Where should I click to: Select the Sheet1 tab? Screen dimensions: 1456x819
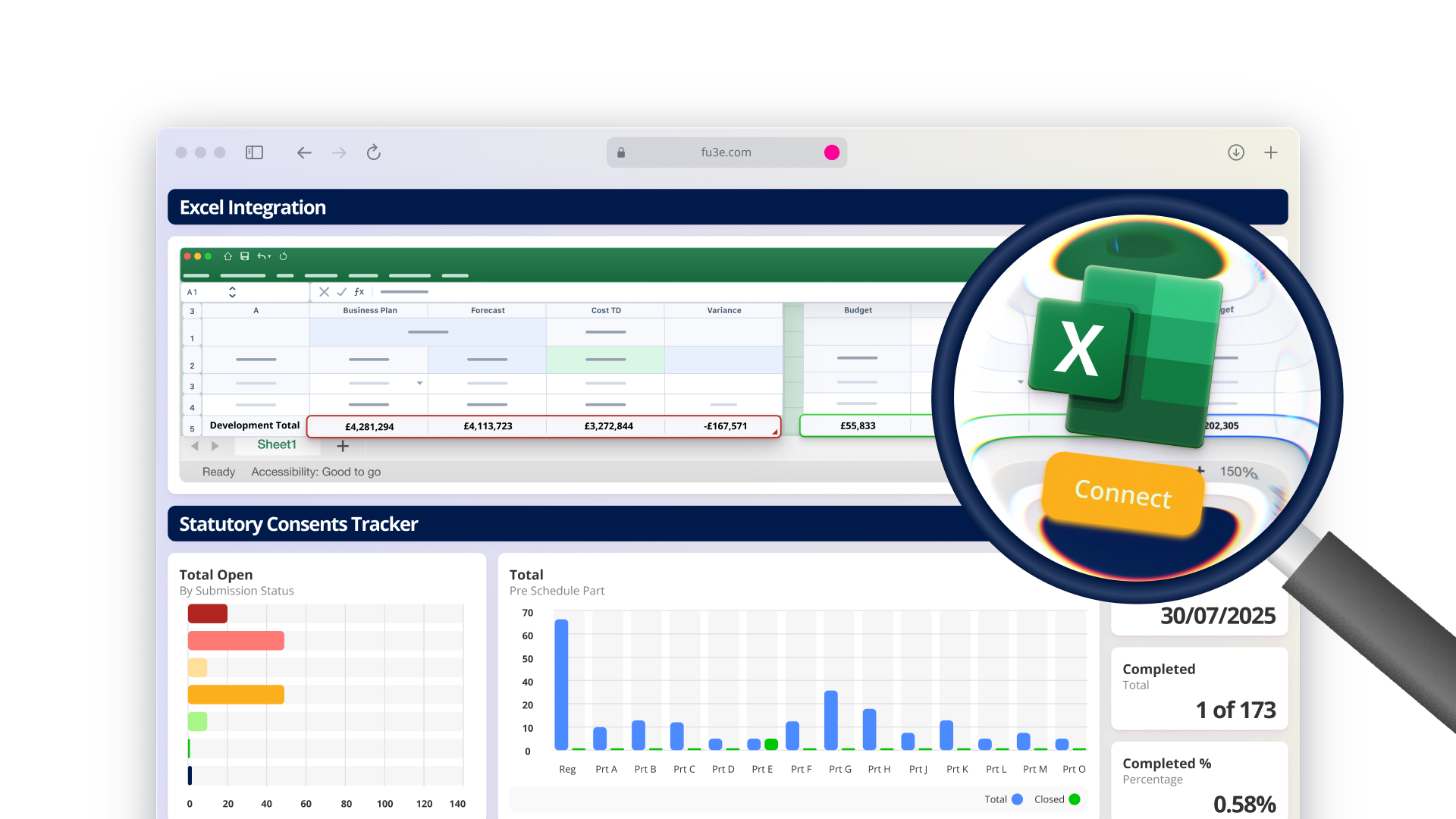point(277,445)
